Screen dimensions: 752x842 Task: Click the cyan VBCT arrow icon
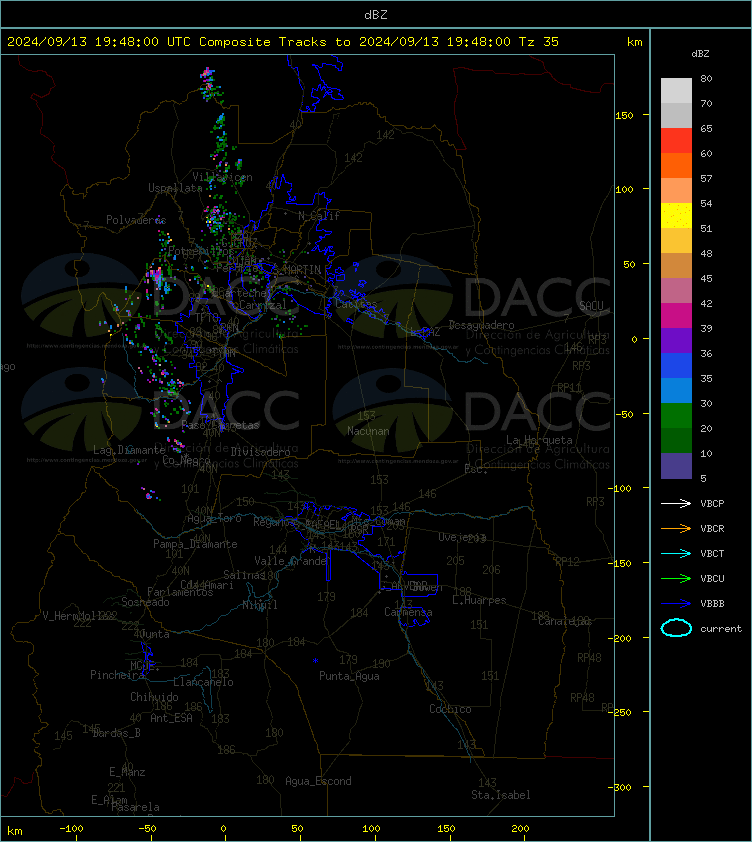coord(676,553)
